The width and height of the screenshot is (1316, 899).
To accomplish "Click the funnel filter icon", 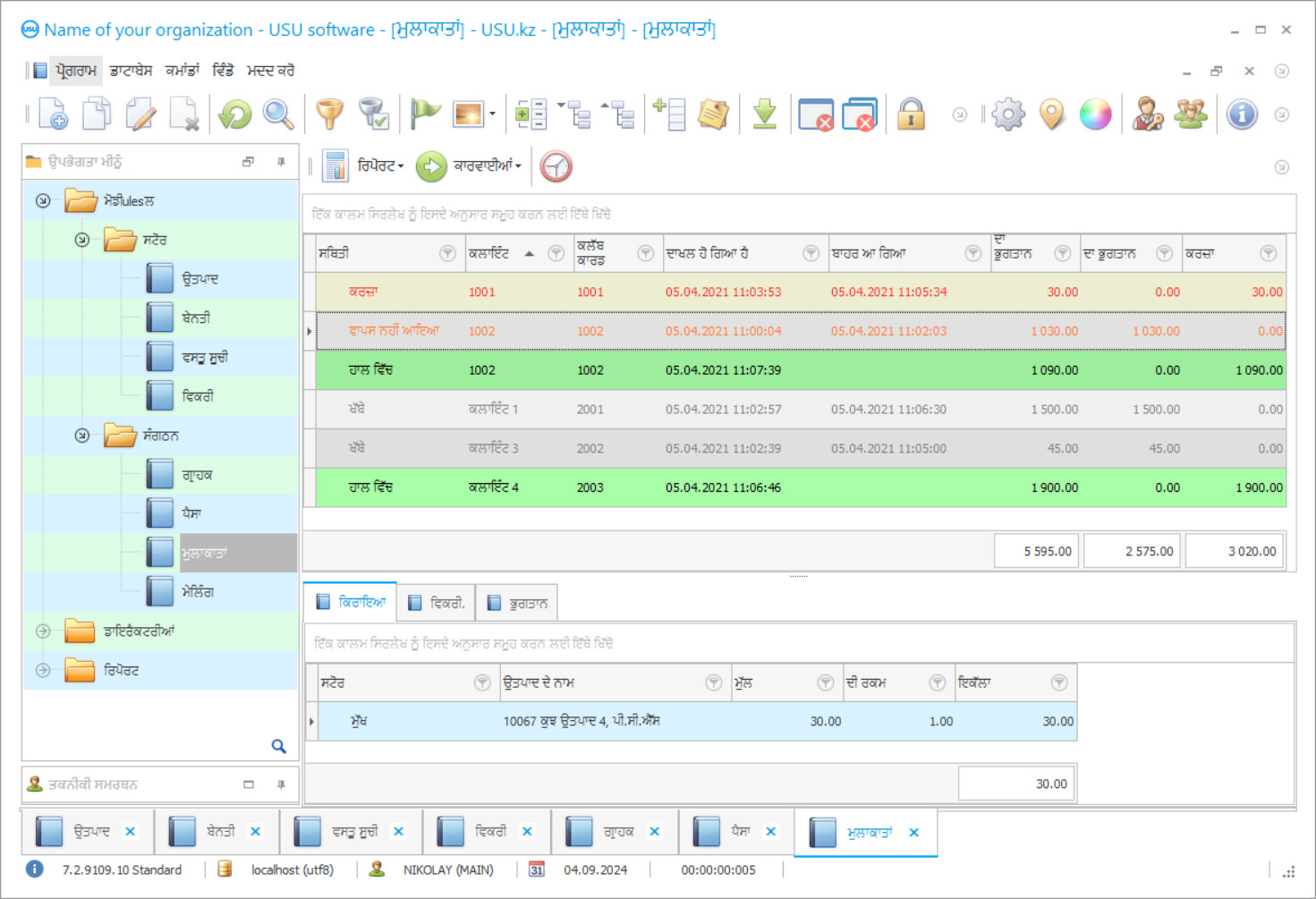I will click(329, 114).
